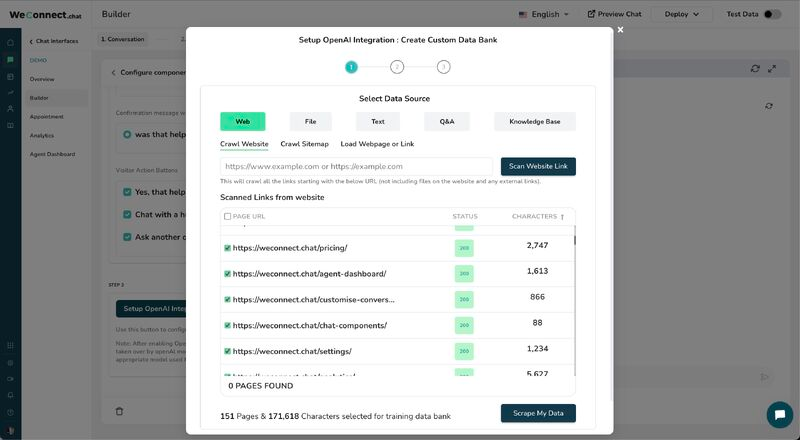This screenshot has height=440, width=800.
Task: Open the person icon in left sidebar
Action: (10, 109)
